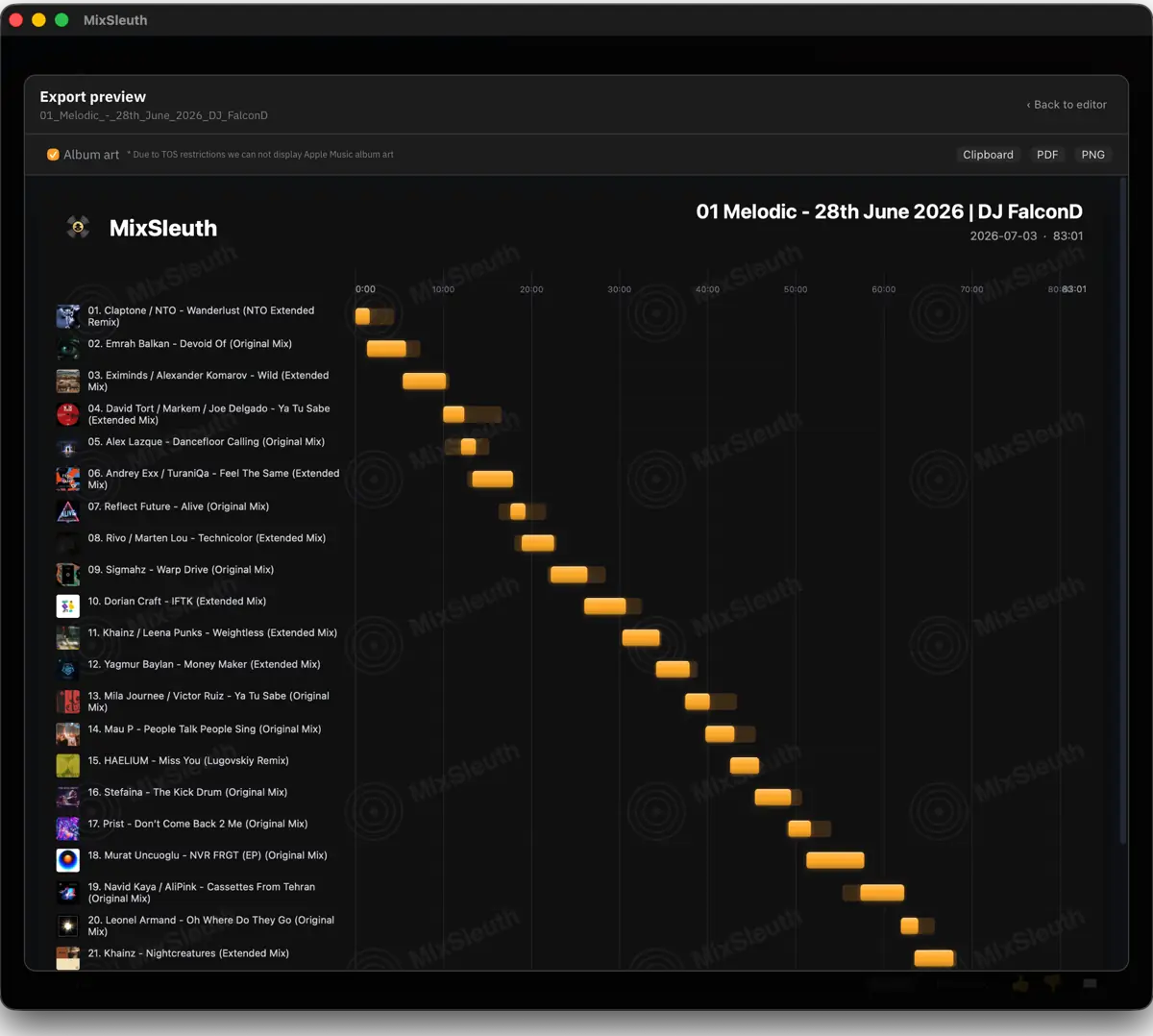
Task: Click timeline bar for Dorian Craft IFTK
Action: coord(605,606)
